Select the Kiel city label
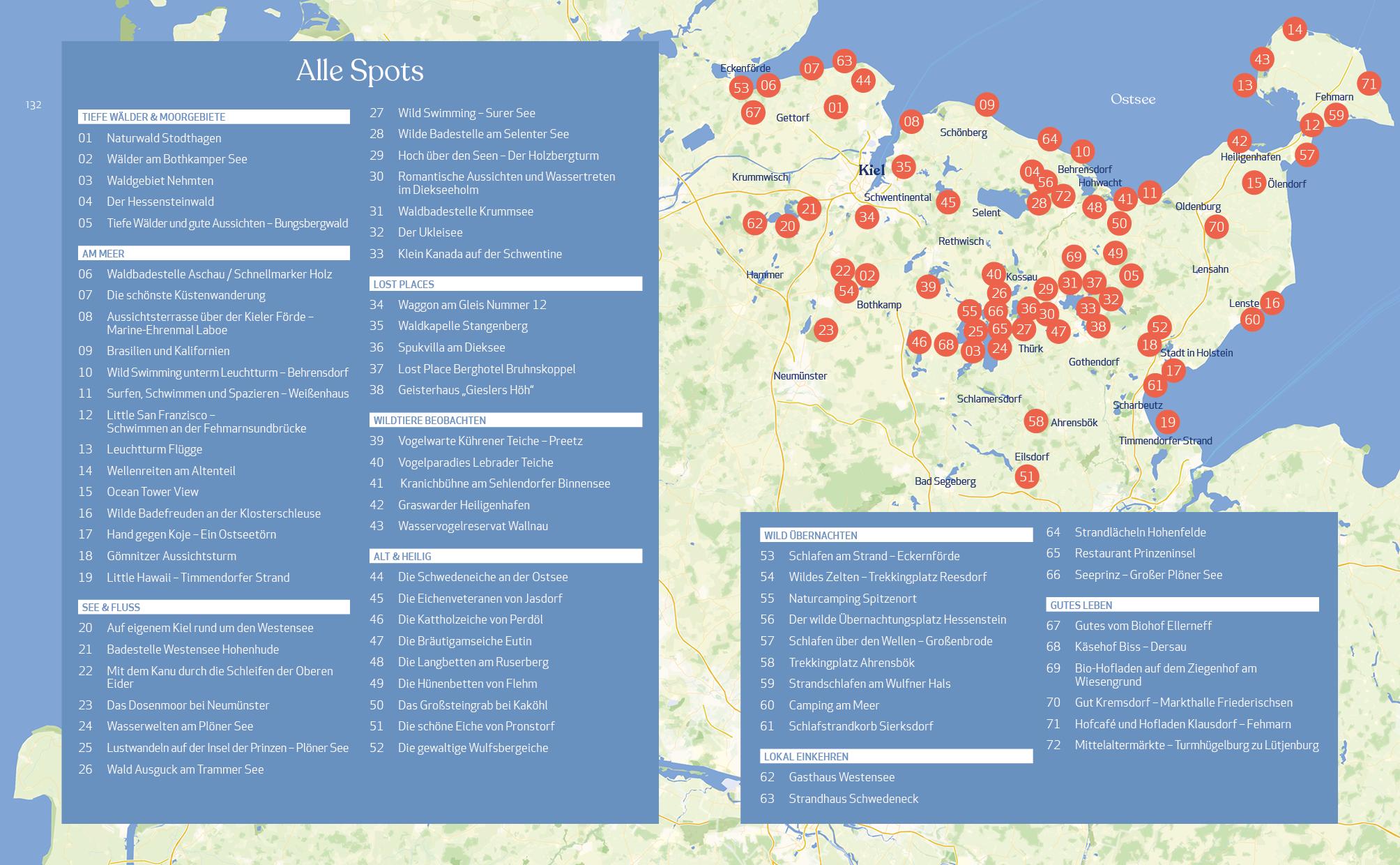1400x865 pixels. tap(872, 170)
